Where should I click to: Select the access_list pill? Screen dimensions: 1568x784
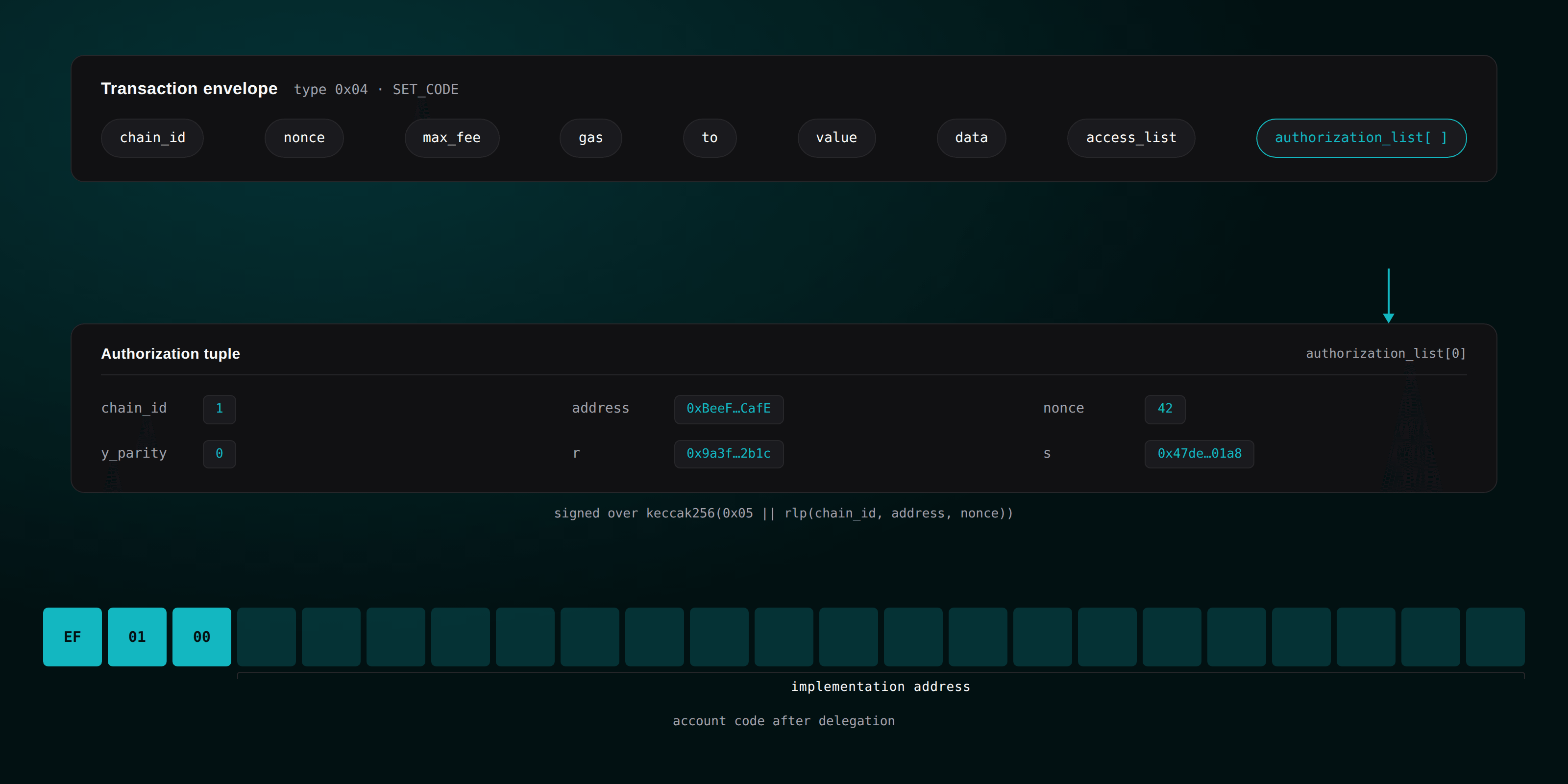coord(1131,138)
